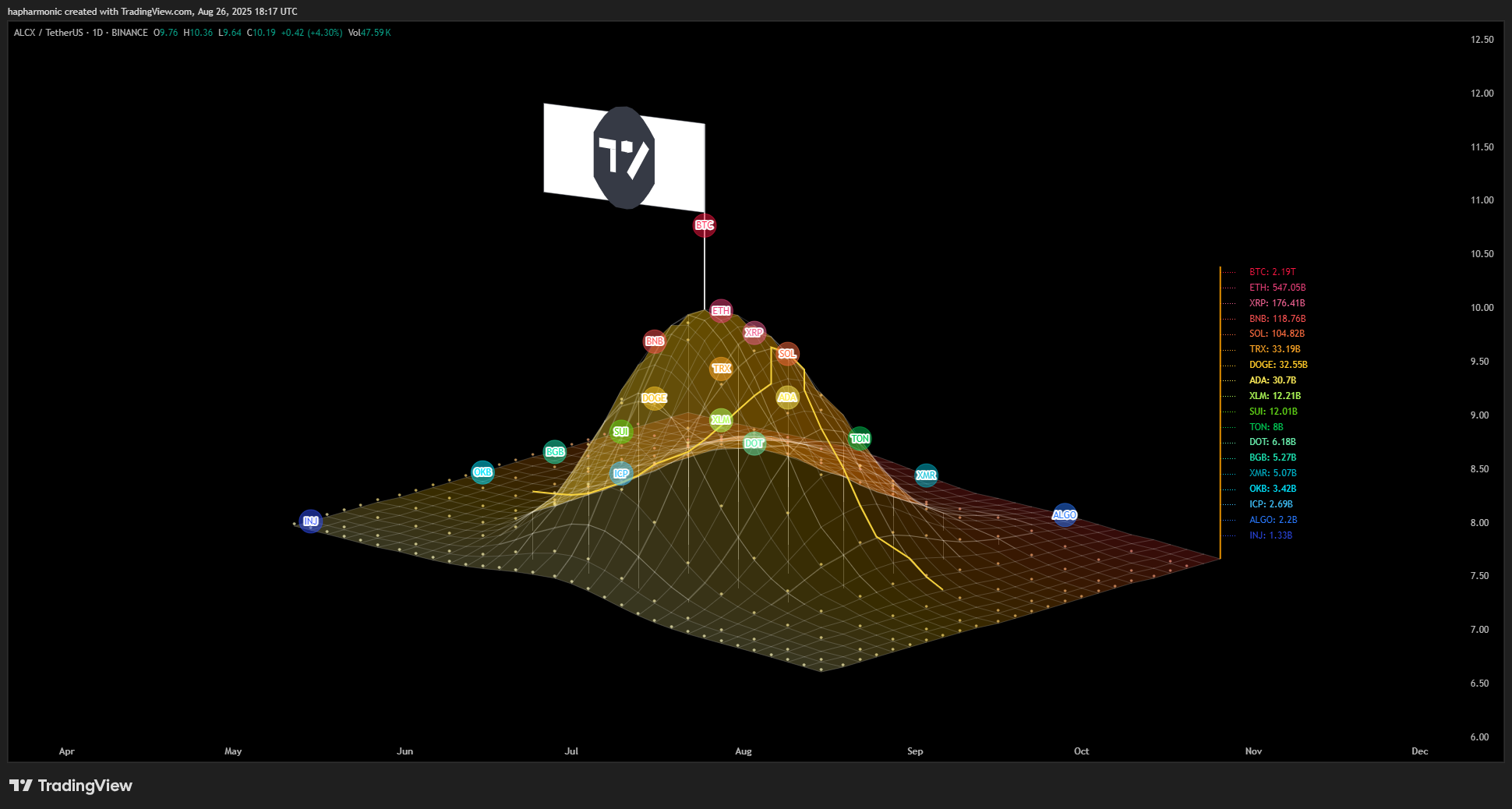Select the SOL bubble marker
Image resolution: width=1512 pixels, height=809 pixels.
pos(787,354)
